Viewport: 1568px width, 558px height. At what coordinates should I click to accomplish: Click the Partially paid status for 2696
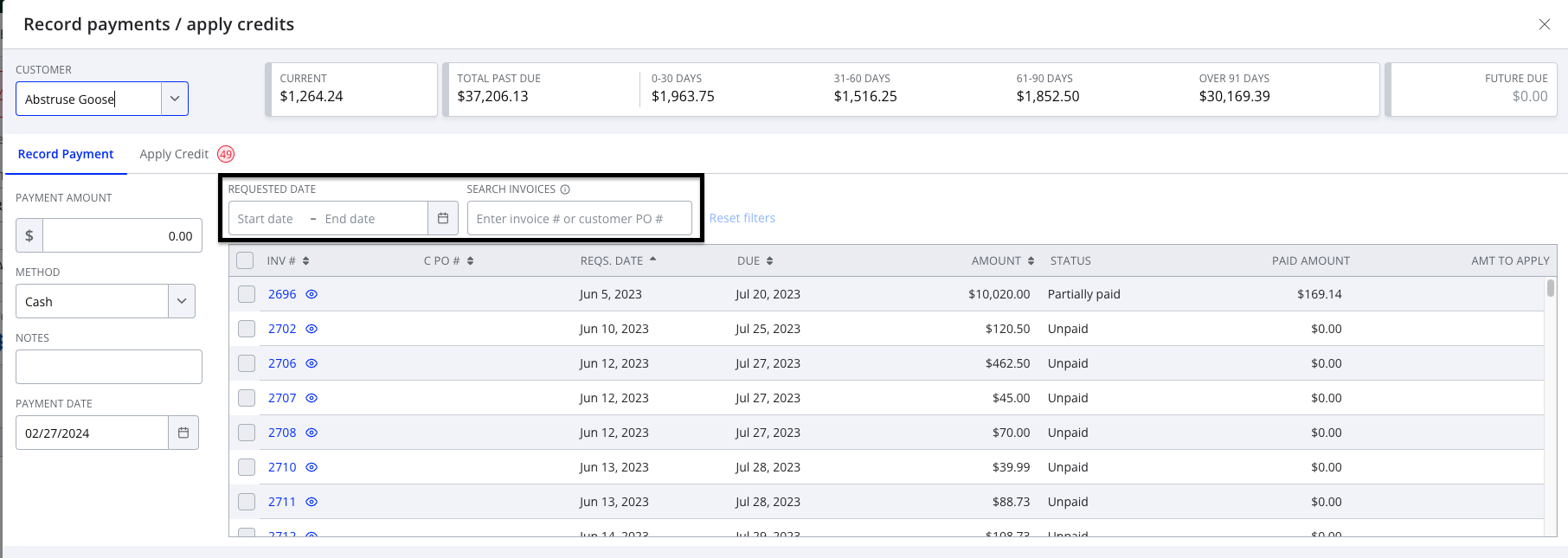click(x=1083, y=294)
